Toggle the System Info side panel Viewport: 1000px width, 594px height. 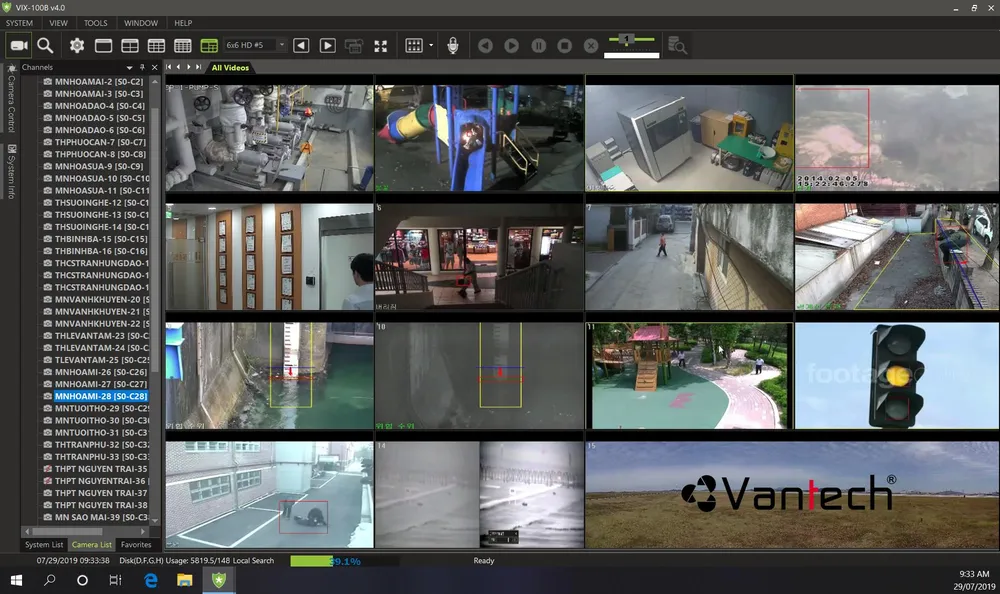pyautogui.click(x=11, y=172)
